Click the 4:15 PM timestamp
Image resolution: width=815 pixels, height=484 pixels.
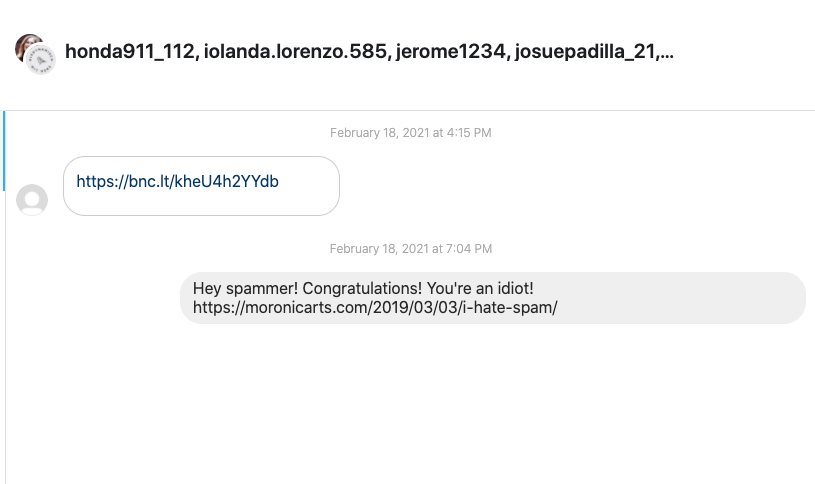[410, 133]
